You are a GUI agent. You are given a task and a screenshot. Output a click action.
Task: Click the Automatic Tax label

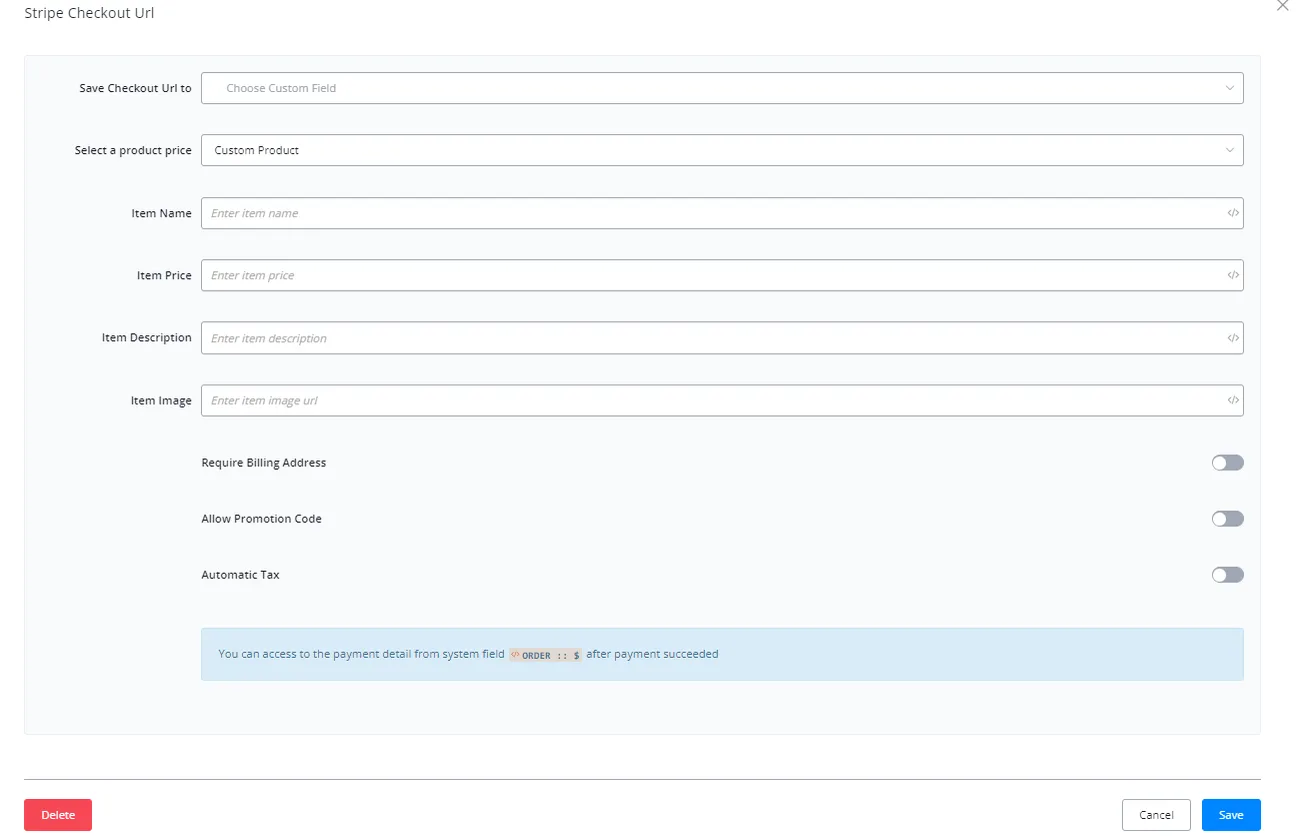241,575
